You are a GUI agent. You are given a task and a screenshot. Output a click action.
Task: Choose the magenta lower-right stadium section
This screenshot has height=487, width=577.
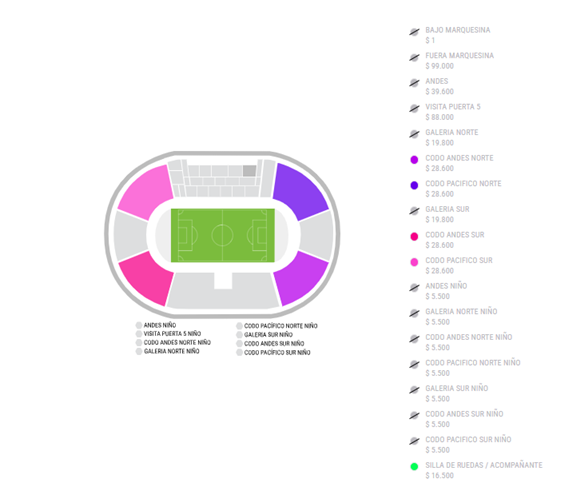(300, 278)
